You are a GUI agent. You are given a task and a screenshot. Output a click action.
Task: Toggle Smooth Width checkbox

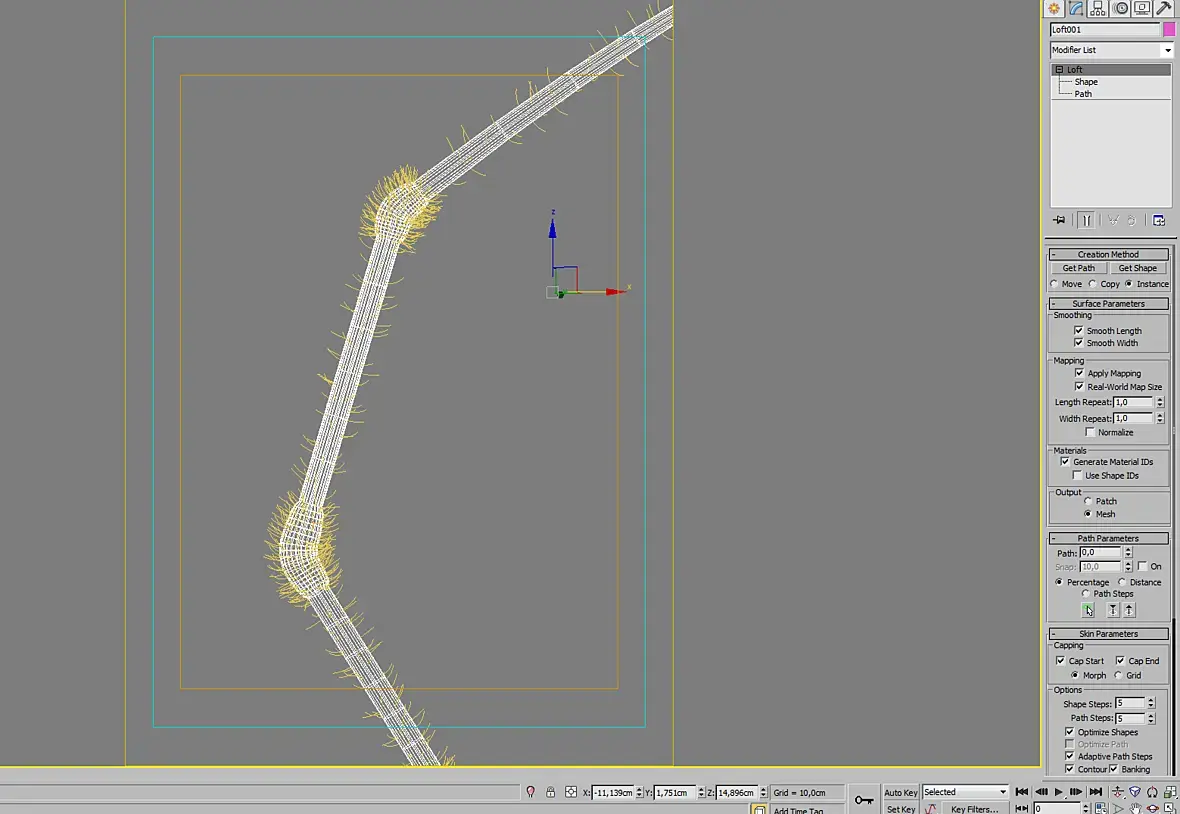point(1078,342)
